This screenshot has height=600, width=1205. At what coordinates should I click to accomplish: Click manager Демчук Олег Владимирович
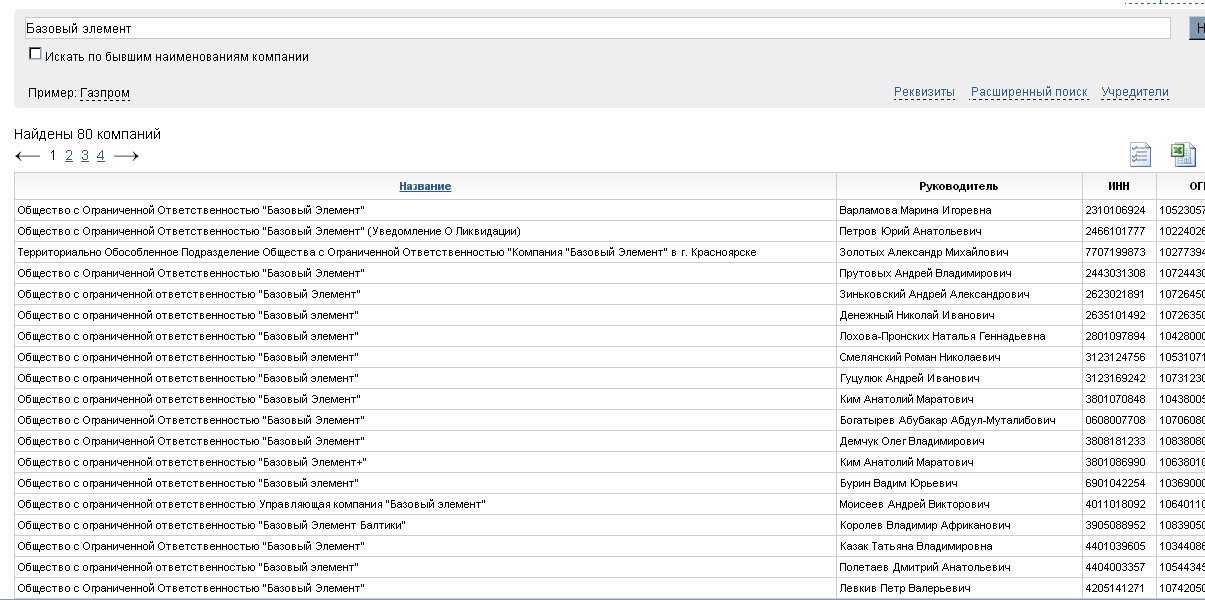912,441
